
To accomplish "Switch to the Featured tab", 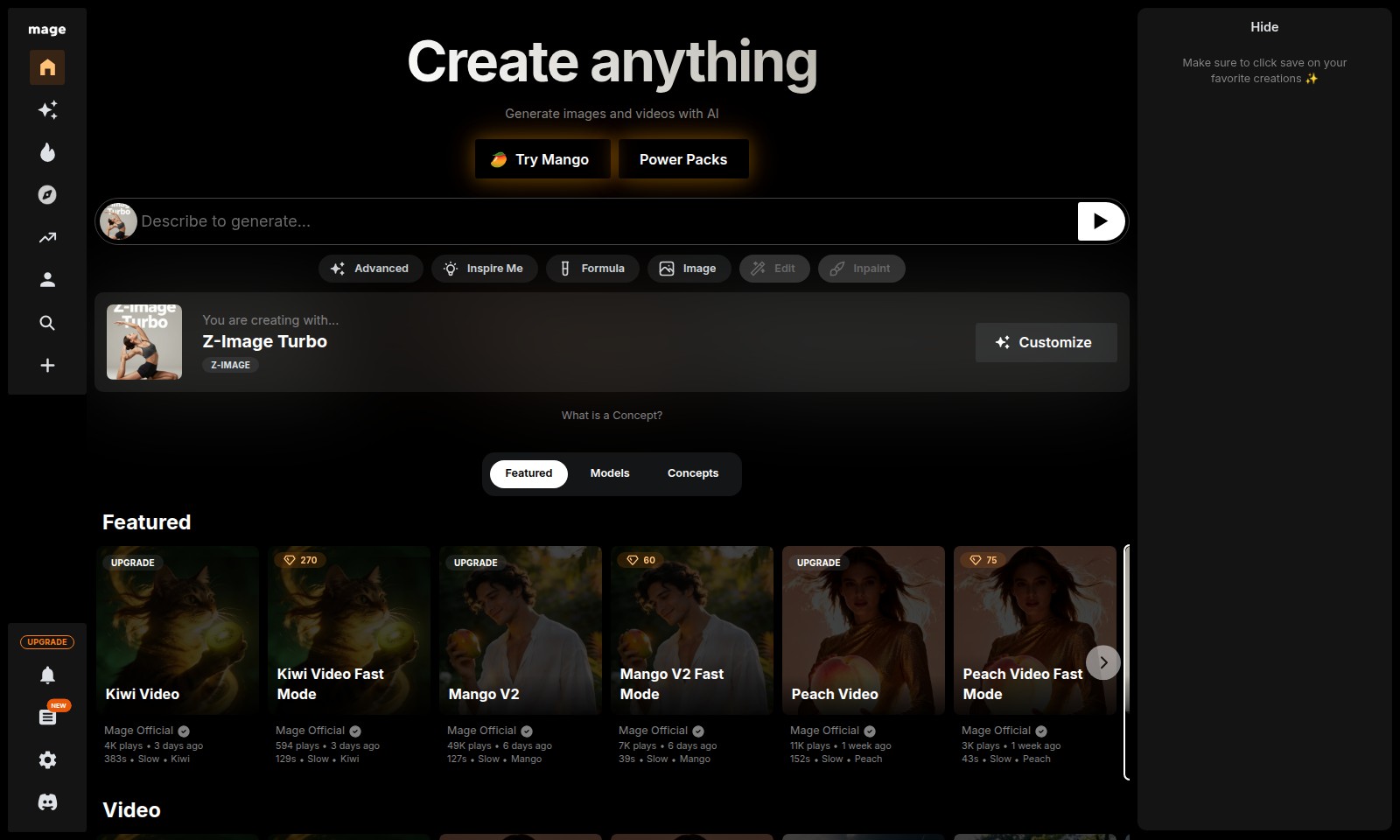I will (528, 473).
